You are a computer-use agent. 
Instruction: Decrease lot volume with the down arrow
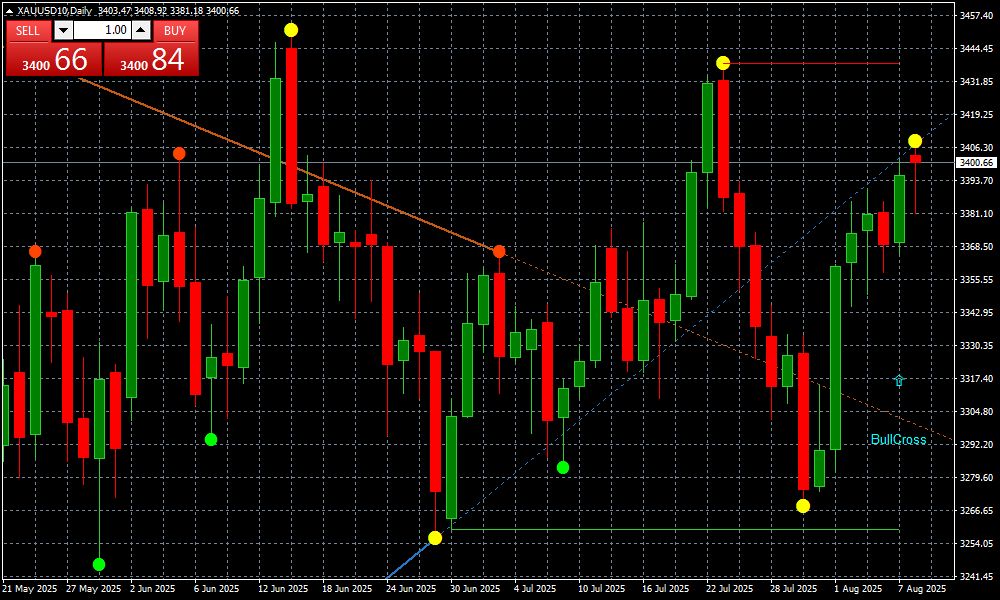click(62, 30)
